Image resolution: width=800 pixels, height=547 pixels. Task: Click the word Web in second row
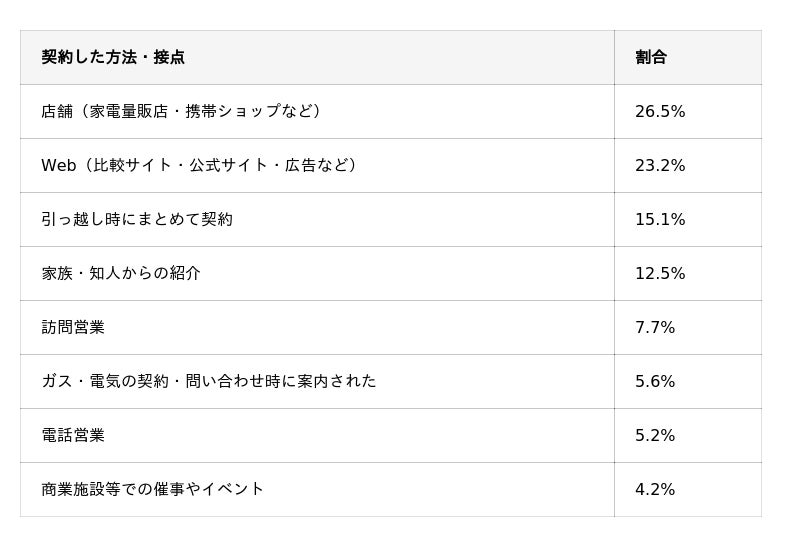pos(59,165)
